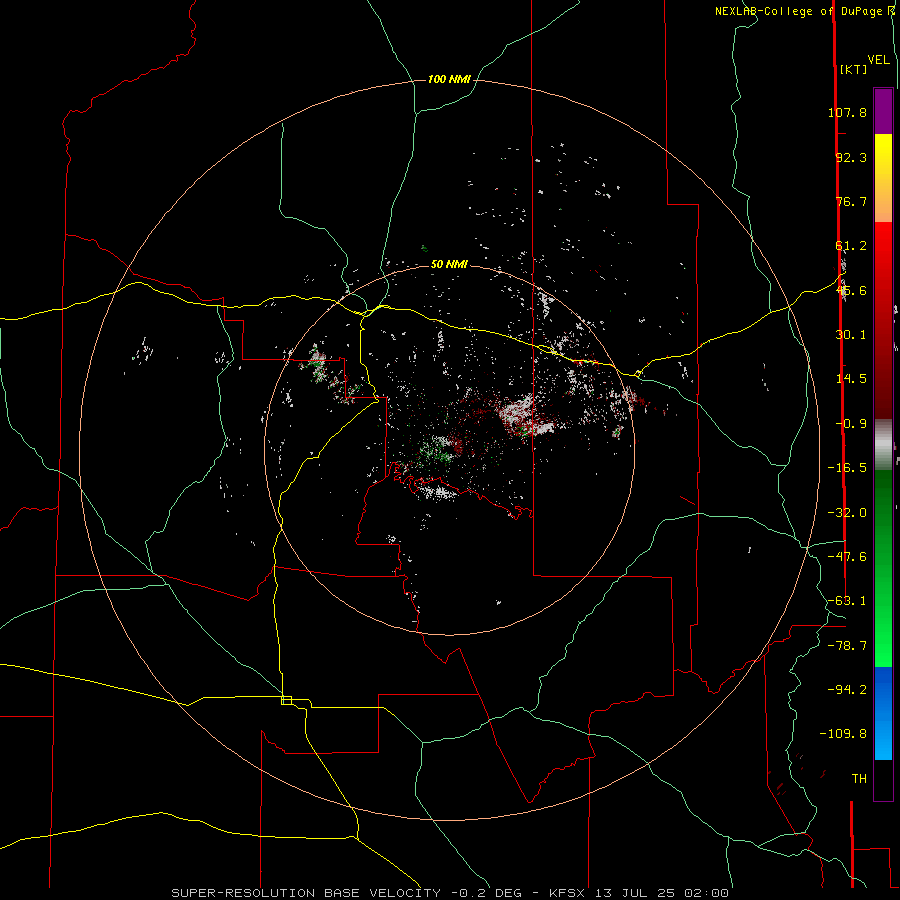Click the TH legend label
This screenshot has width=900, height=900.
click(859, 779)
